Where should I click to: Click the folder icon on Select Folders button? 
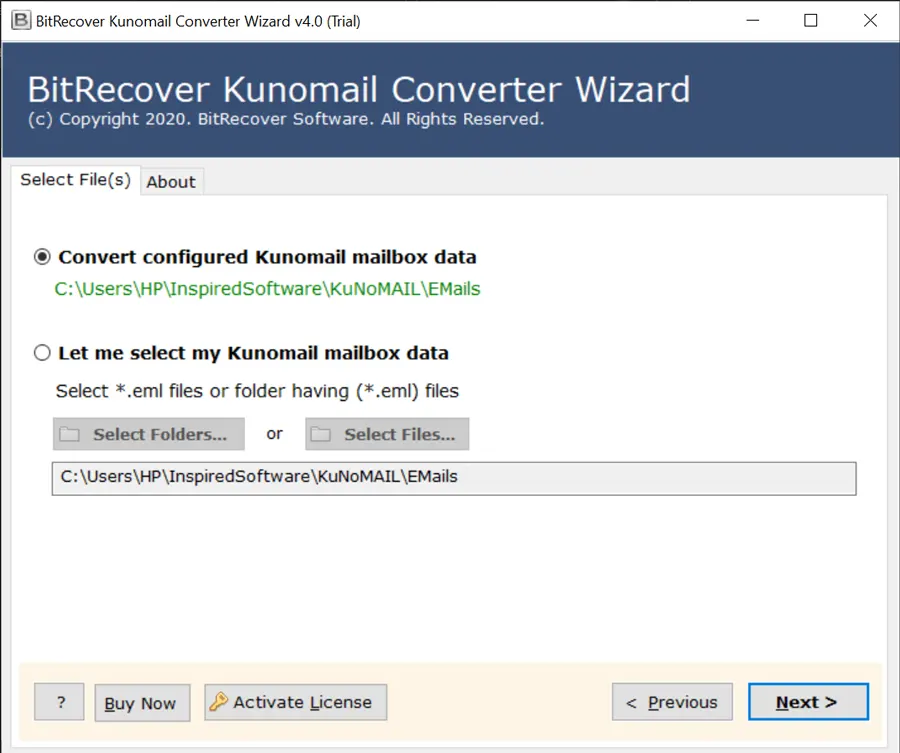tap(70, 434)
